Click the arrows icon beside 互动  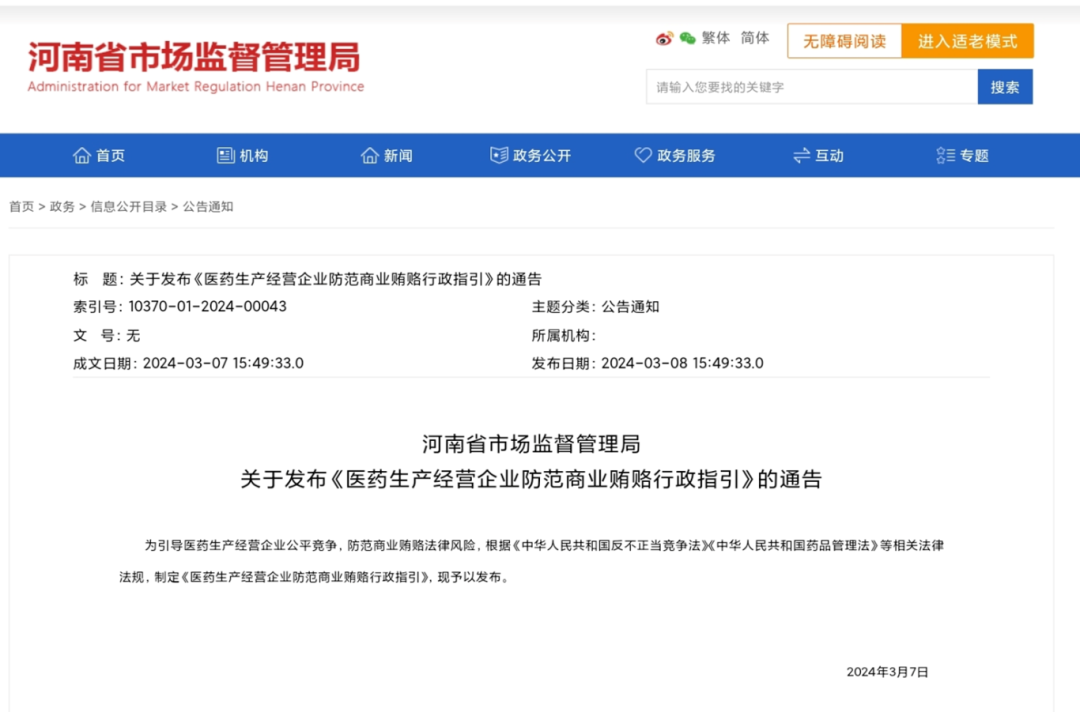(802, 156)
